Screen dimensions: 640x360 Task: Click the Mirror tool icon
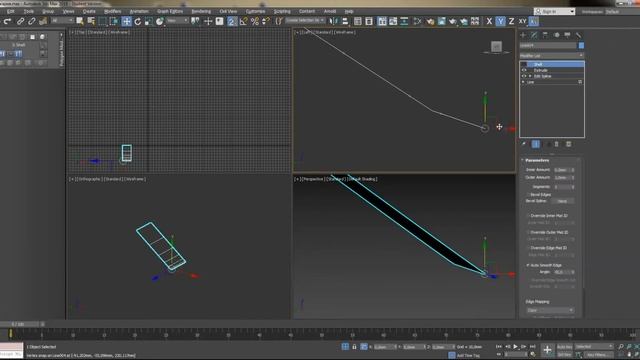pos(334,21)
